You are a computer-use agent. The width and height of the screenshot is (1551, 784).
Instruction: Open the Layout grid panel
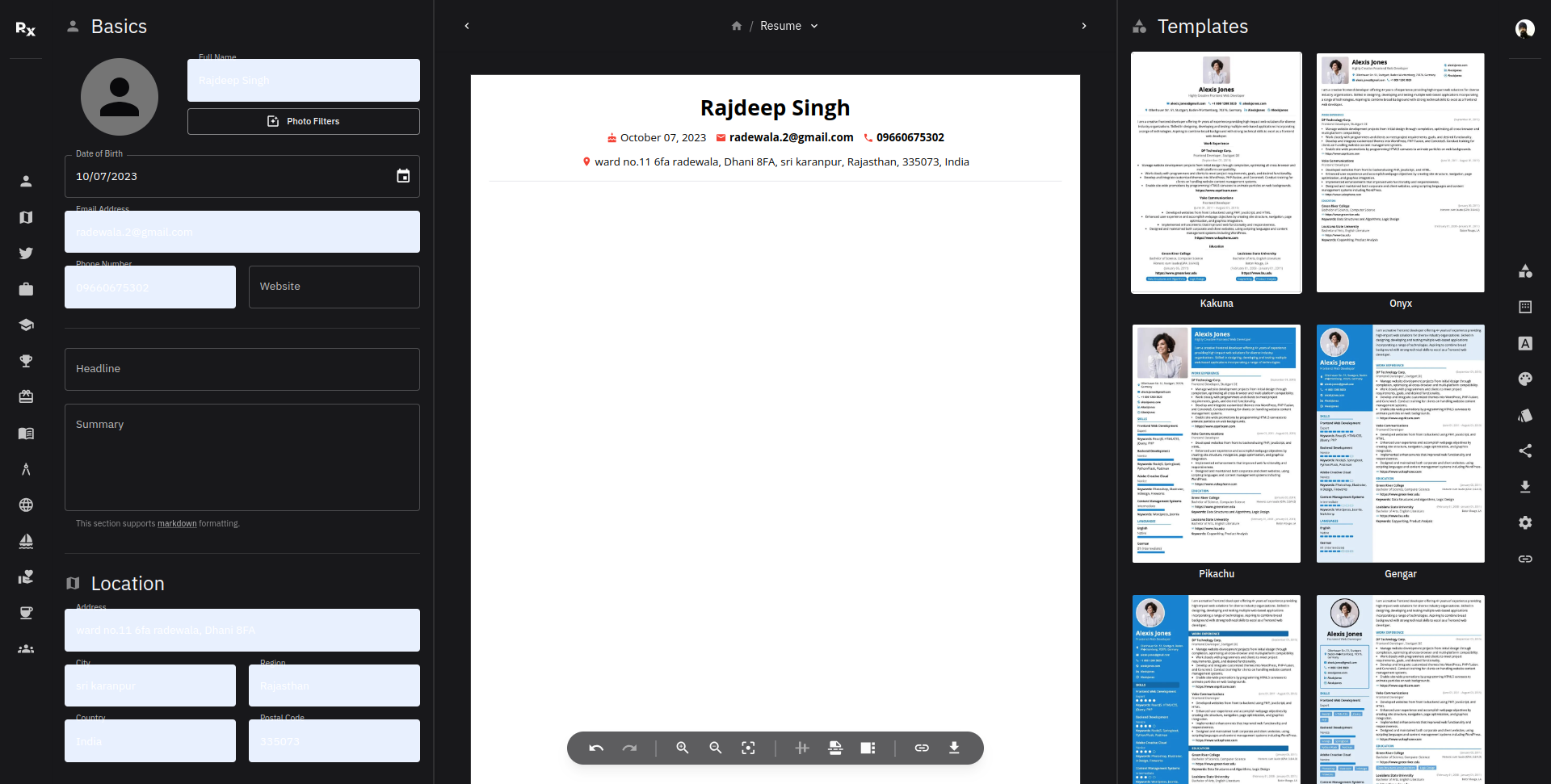coord(1525,307)
